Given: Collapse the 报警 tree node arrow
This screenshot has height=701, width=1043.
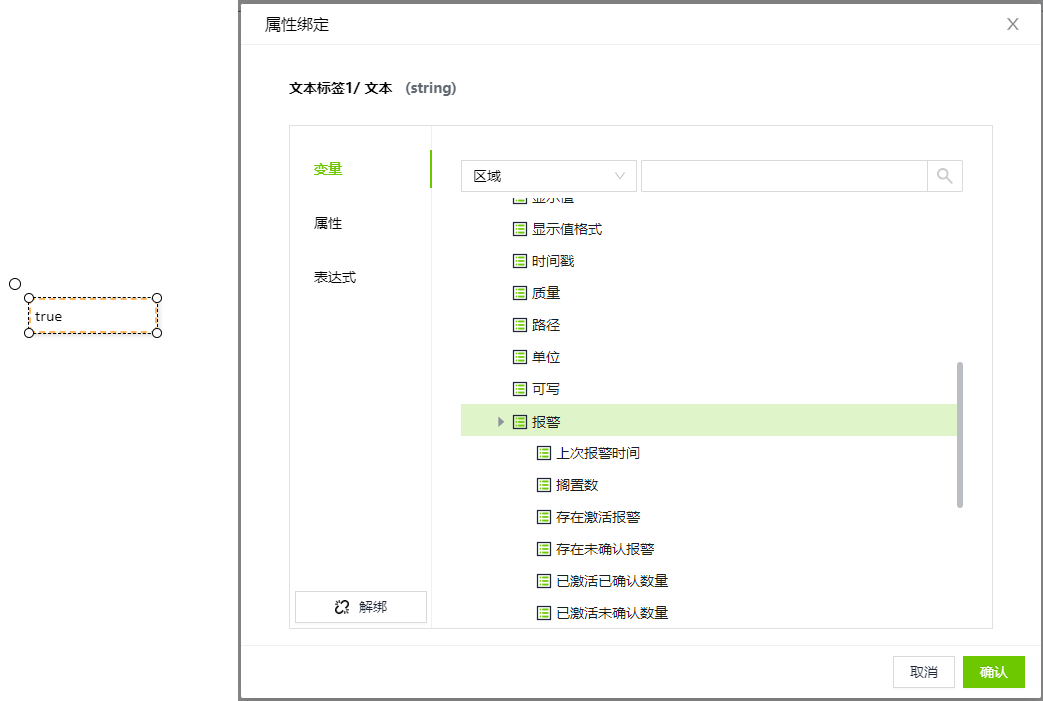Looking at the screenshot, I should [501, 422].
